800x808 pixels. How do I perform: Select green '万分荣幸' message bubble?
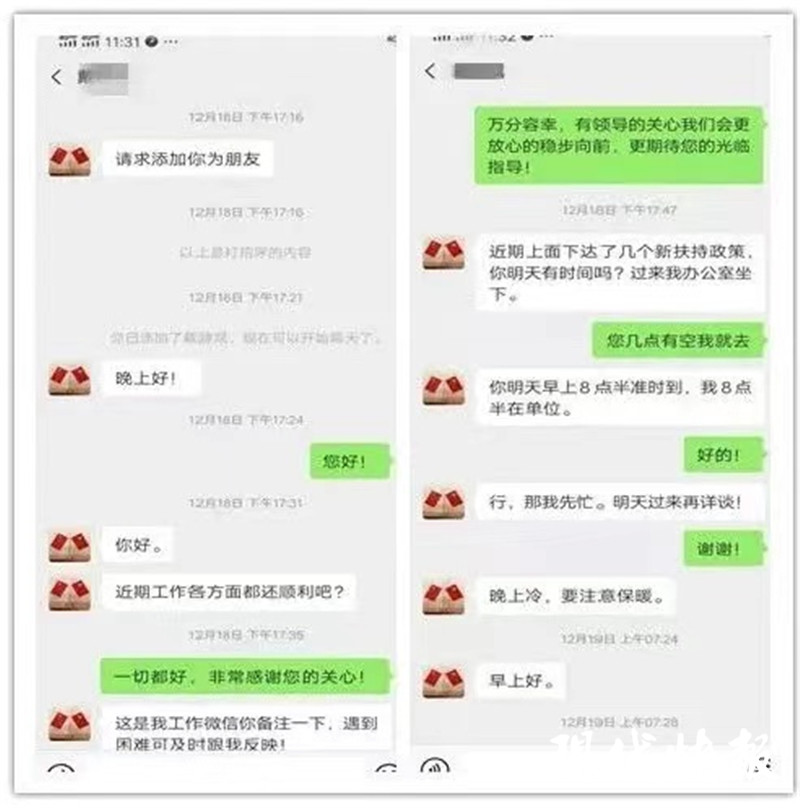(x=619, y=145)
